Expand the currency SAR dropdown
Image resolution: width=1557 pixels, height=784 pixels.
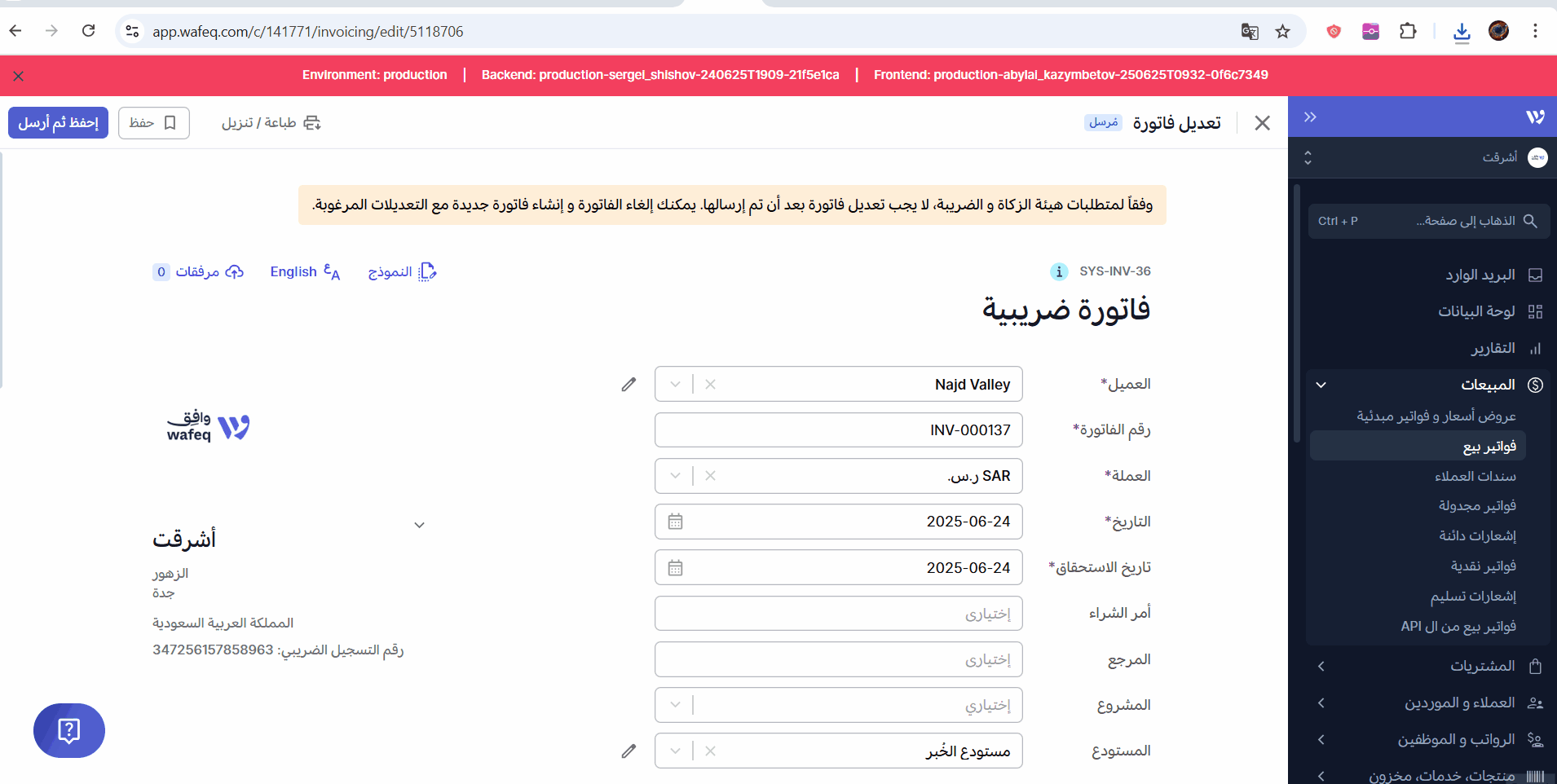[675, 476]
